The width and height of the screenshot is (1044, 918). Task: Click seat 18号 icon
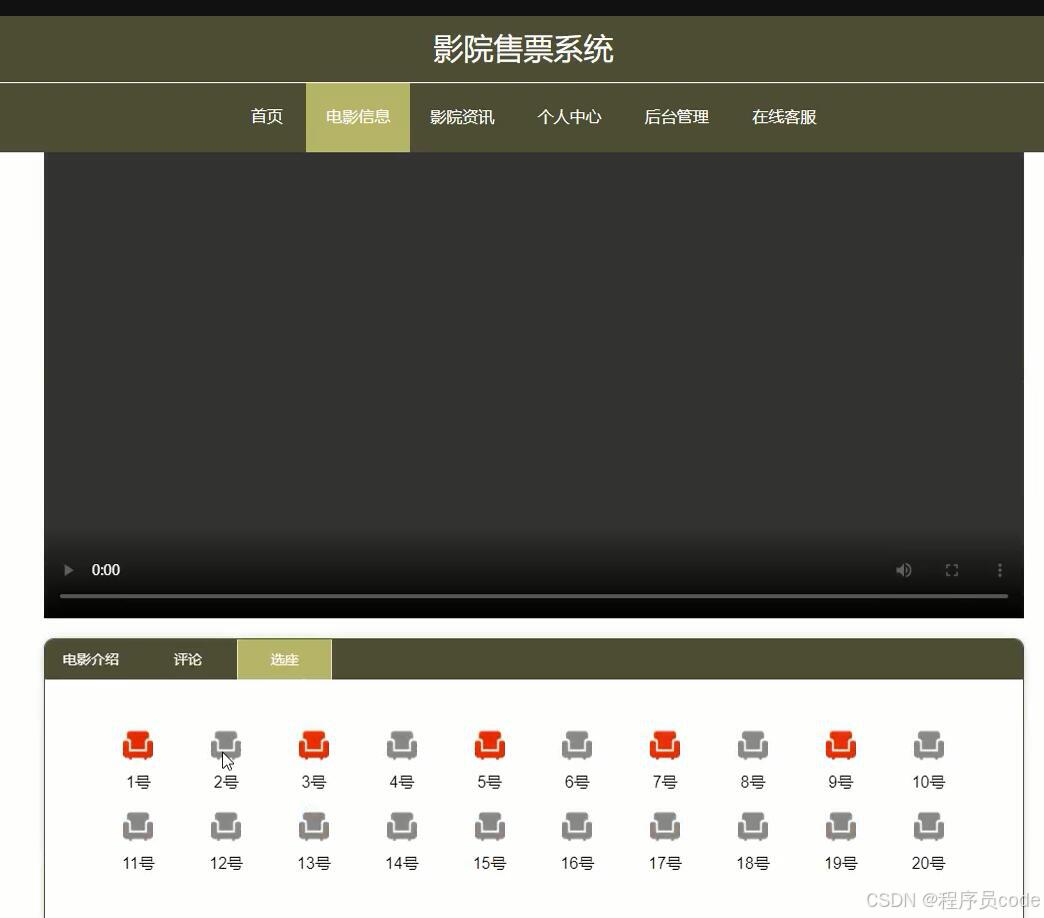click(x=752, y=826)
